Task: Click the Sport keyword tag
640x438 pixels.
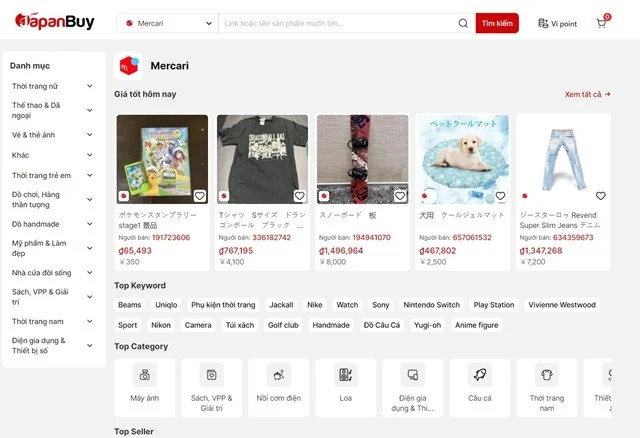Action: pos(127,325)
